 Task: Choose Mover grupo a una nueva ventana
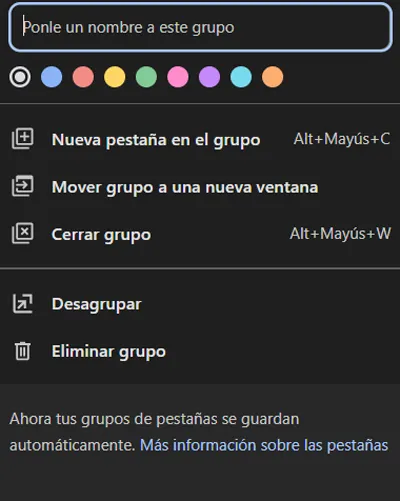200,187
